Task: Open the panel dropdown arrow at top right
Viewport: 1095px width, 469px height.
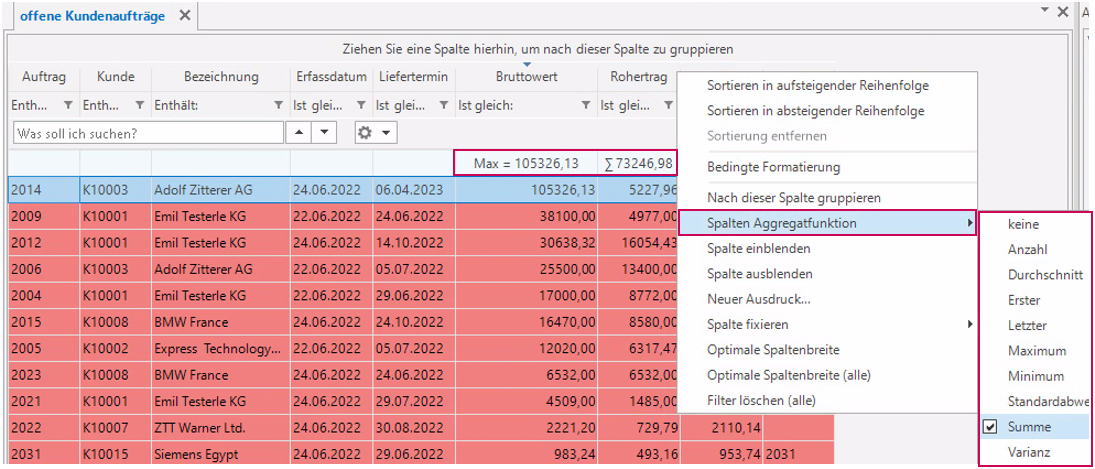Action: click(1045, 9)
